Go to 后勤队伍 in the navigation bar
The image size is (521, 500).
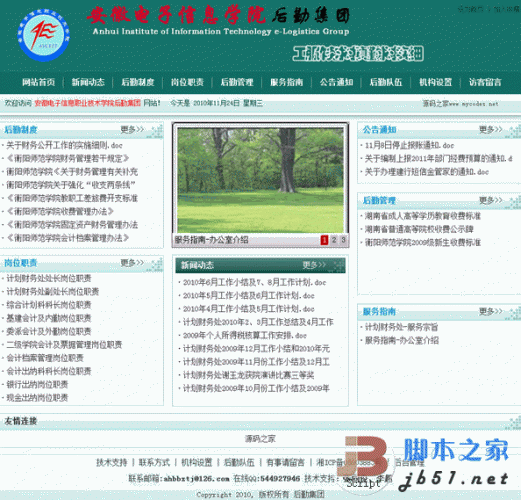pyautogui.click(x=386, y=82)
